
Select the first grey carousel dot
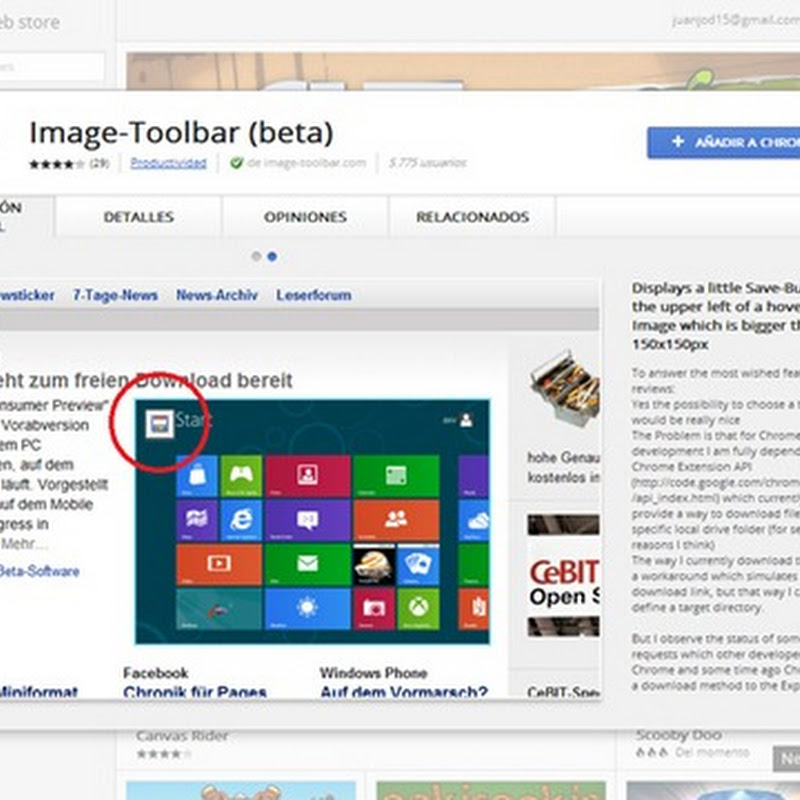[x=256, y=256]
